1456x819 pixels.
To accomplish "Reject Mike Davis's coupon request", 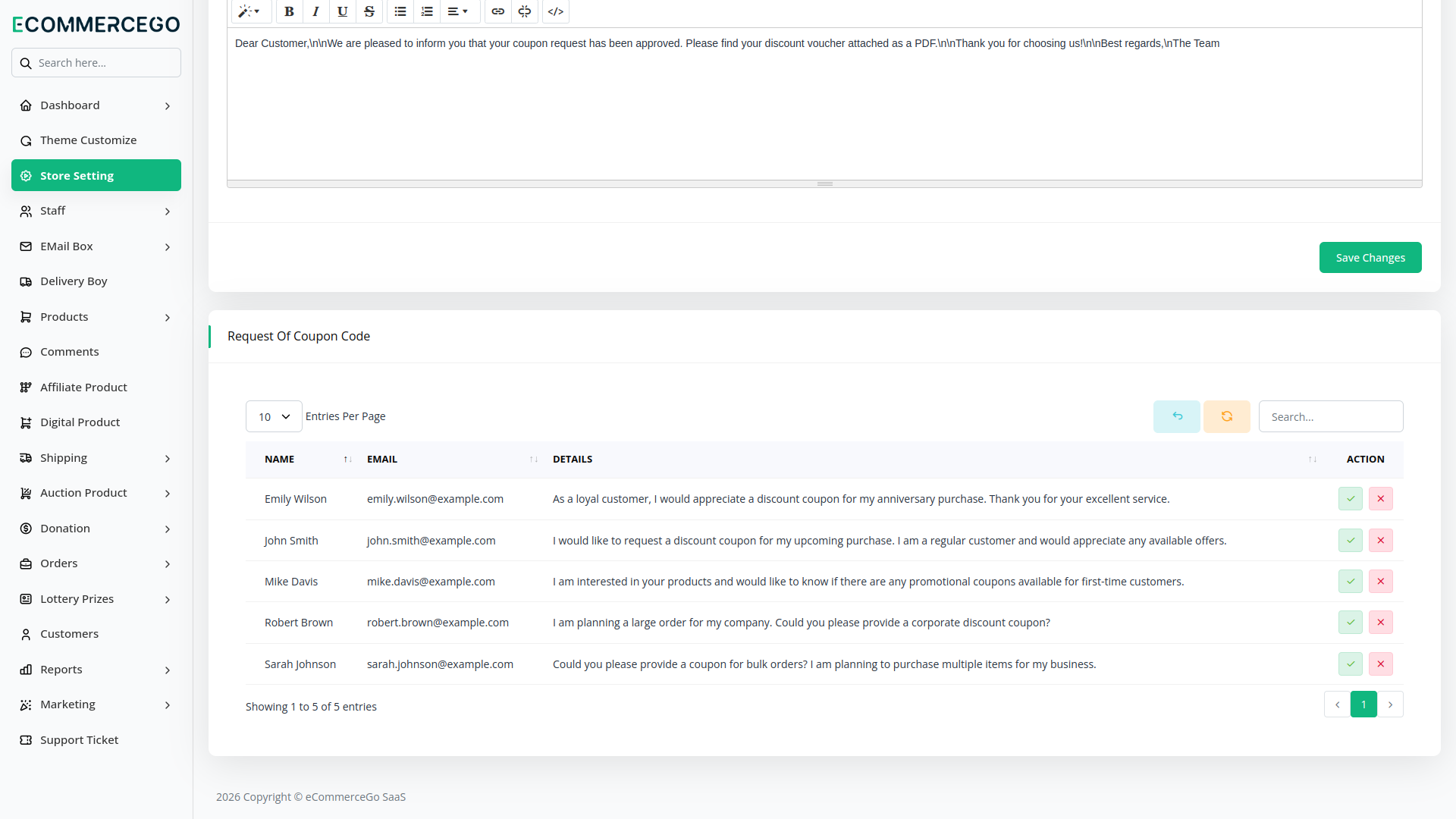I will [1381, 582].
